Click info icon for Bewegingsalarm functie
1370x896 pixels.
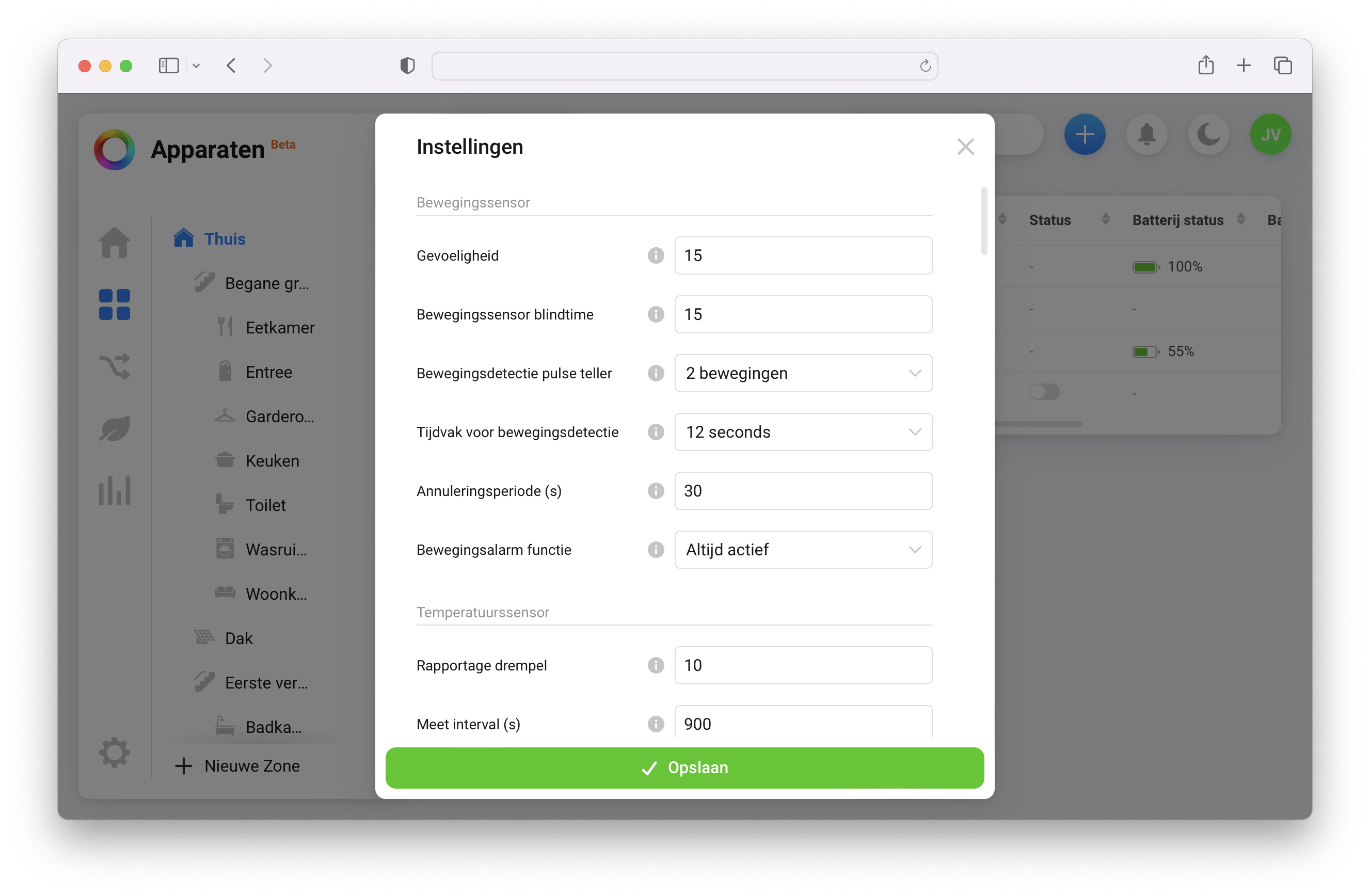click(656, 550)
